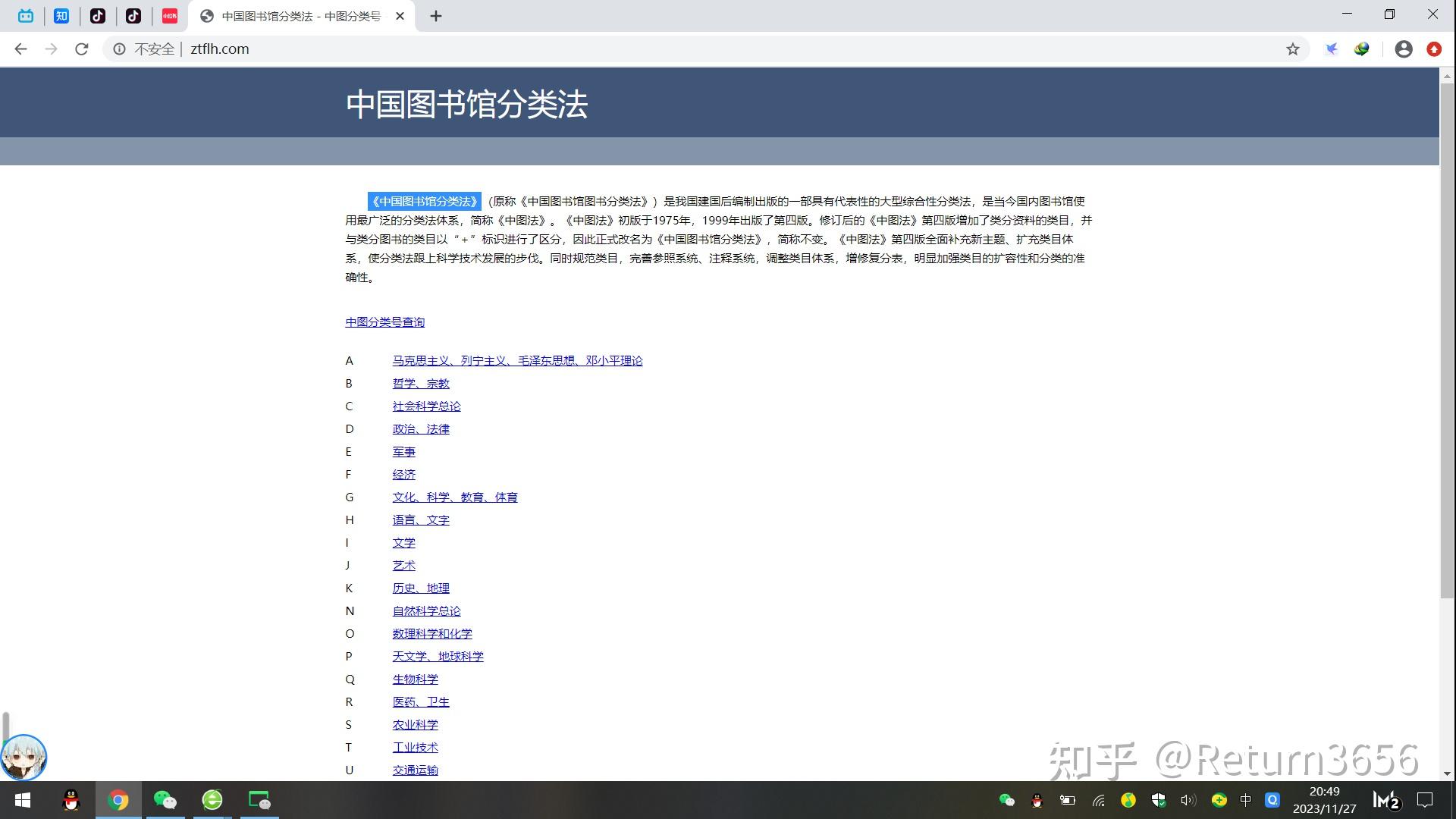Click the 中国图书馆分类法 page title

466,104
